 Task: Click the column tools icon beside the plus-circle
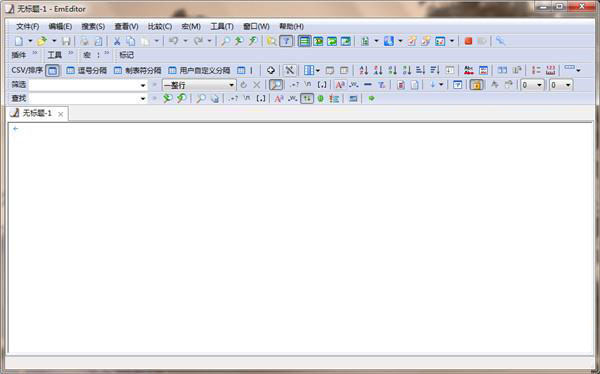(x=289, y=70)
